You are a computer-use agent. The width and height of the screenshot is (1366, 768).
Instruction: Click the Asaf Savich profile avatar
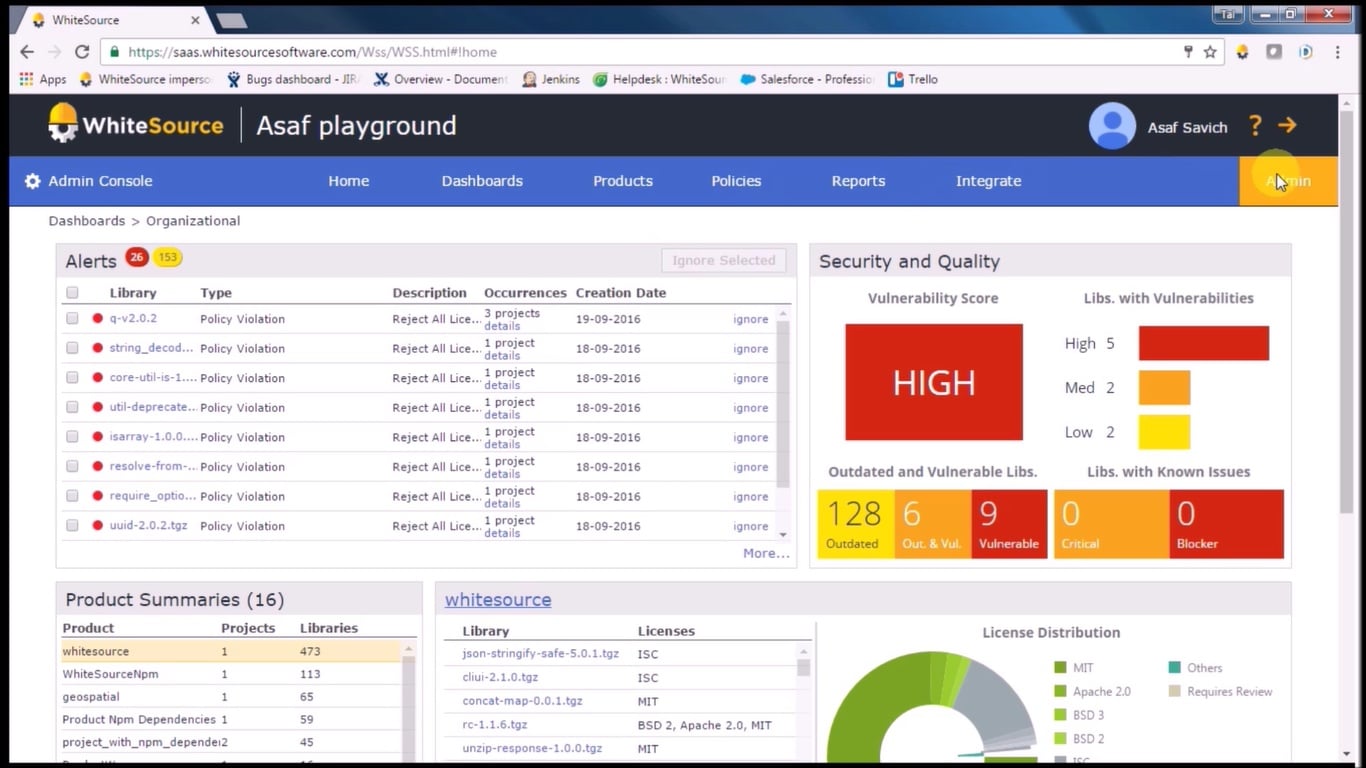(1112, 126)
